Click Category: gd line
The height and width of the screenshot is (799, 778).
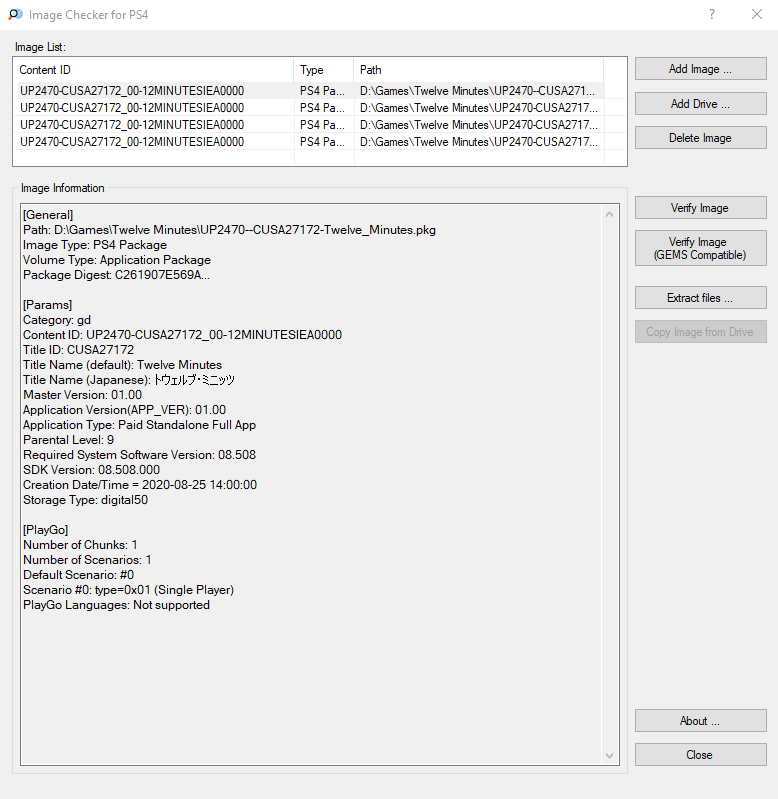click(57, 320)
